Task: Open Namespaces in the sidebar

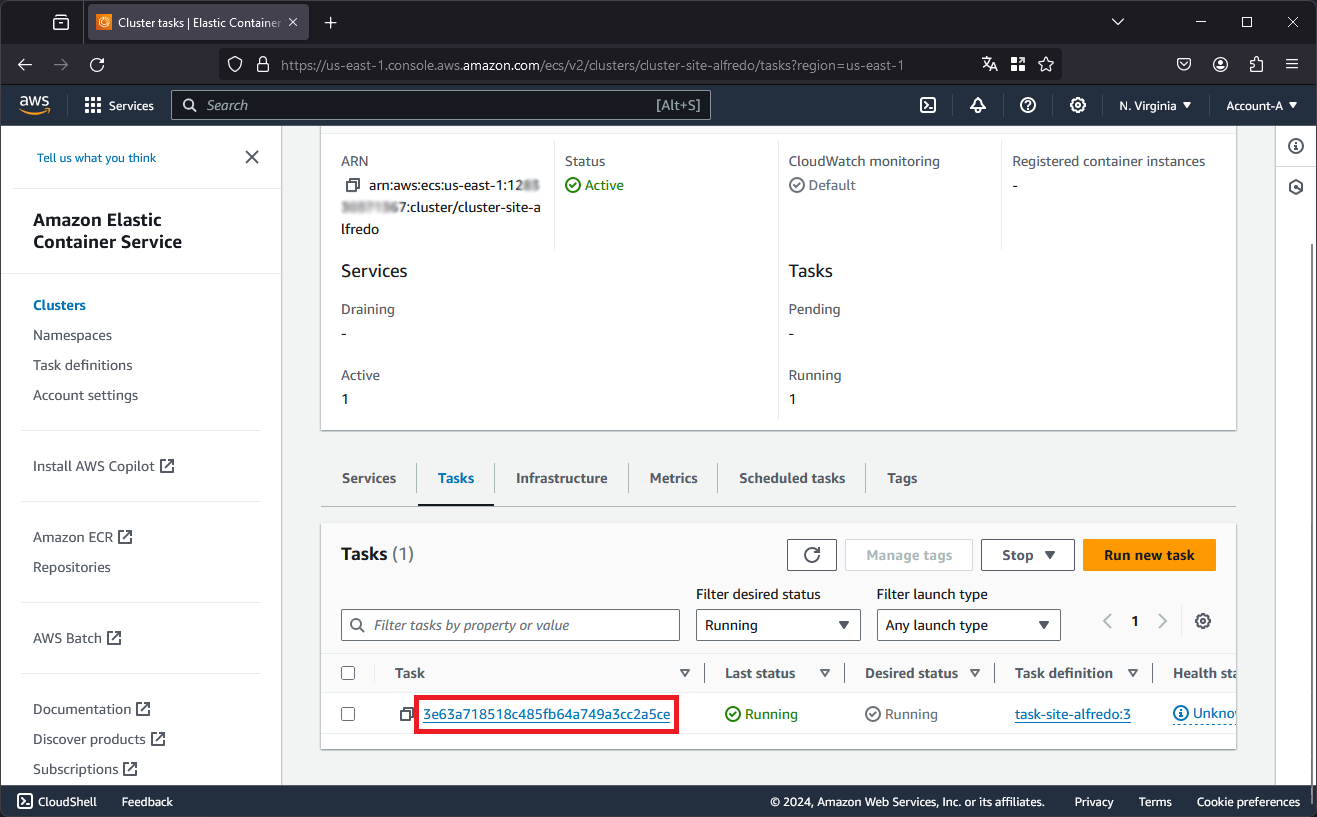Action: [x=72, y=335]
